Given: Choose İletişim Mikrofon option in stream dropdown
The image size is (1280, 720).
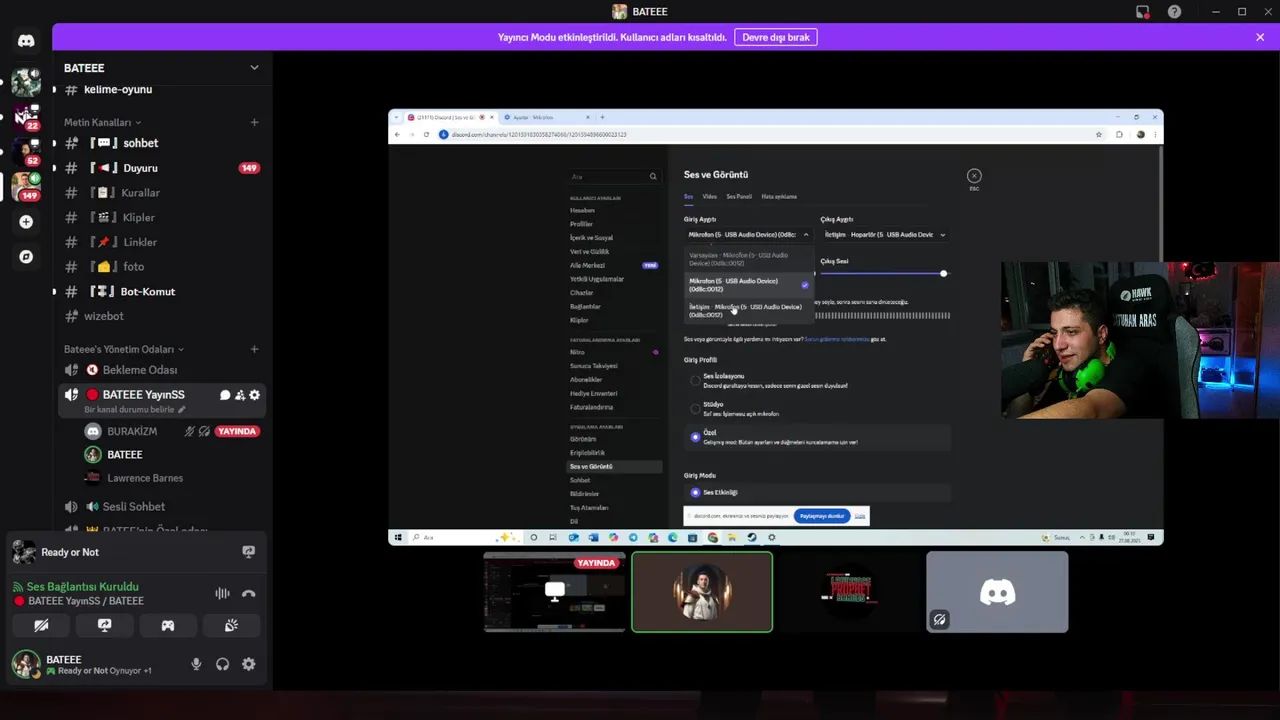Looking at the screenshot, I should point(748,311).
